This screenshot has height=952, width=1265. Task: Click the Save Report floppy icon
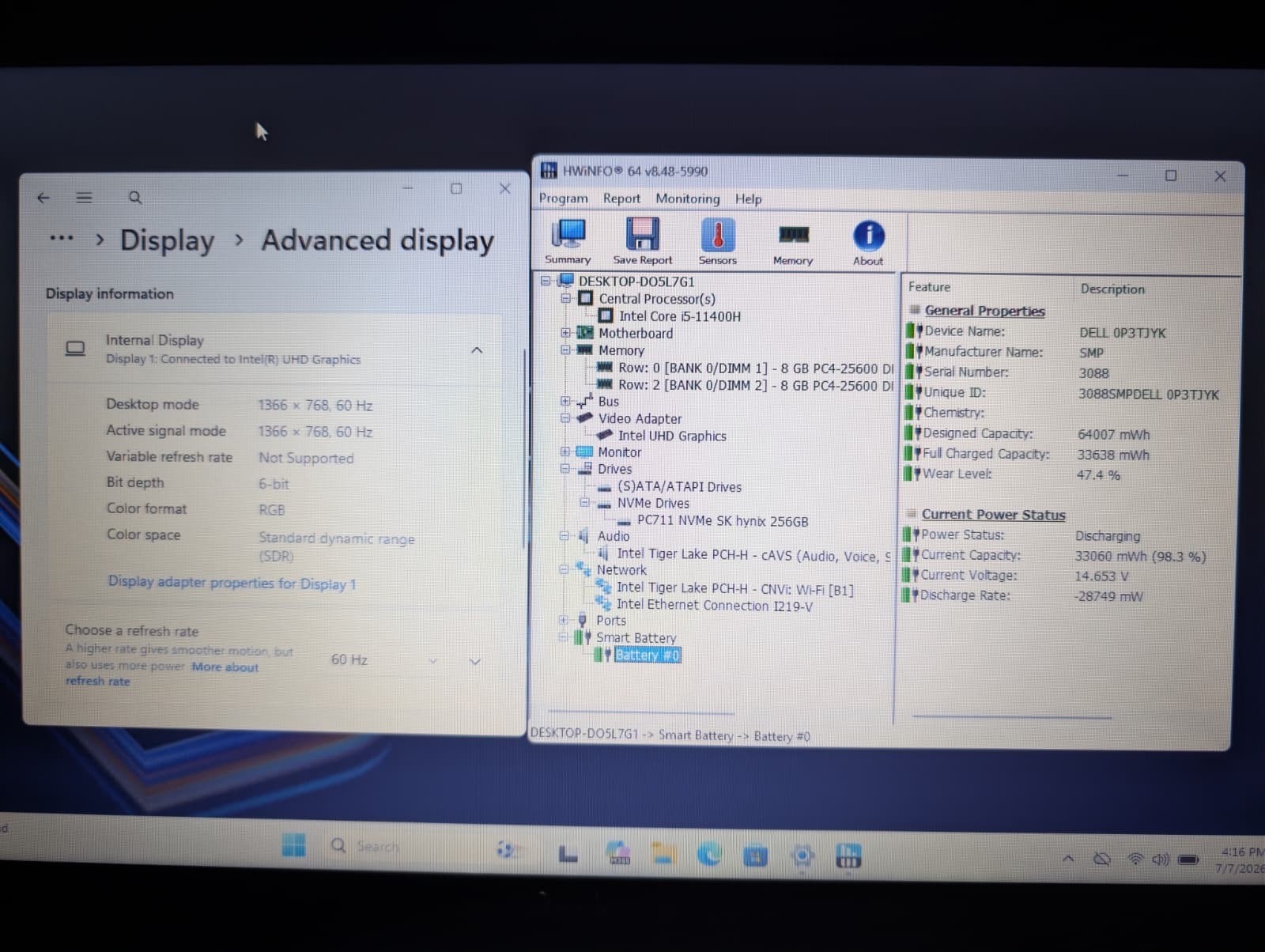coord(642,234)
